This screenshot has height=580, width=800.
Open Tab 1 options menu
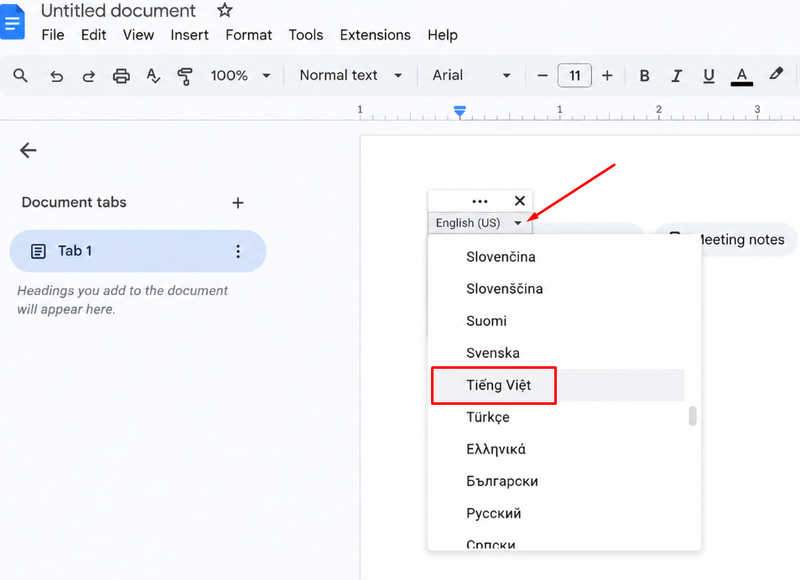238,251
